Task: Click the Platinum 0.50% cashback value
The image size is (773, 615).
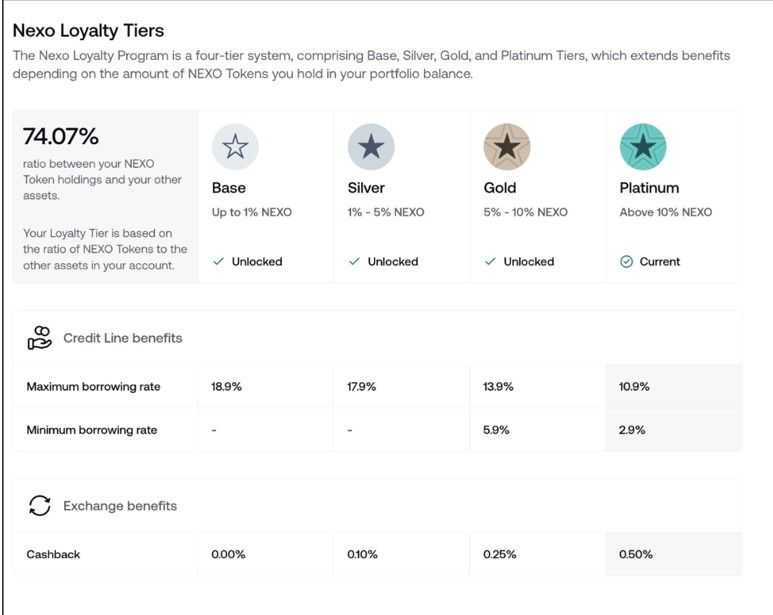Action: pyautogui.click(x=635, y=554)
